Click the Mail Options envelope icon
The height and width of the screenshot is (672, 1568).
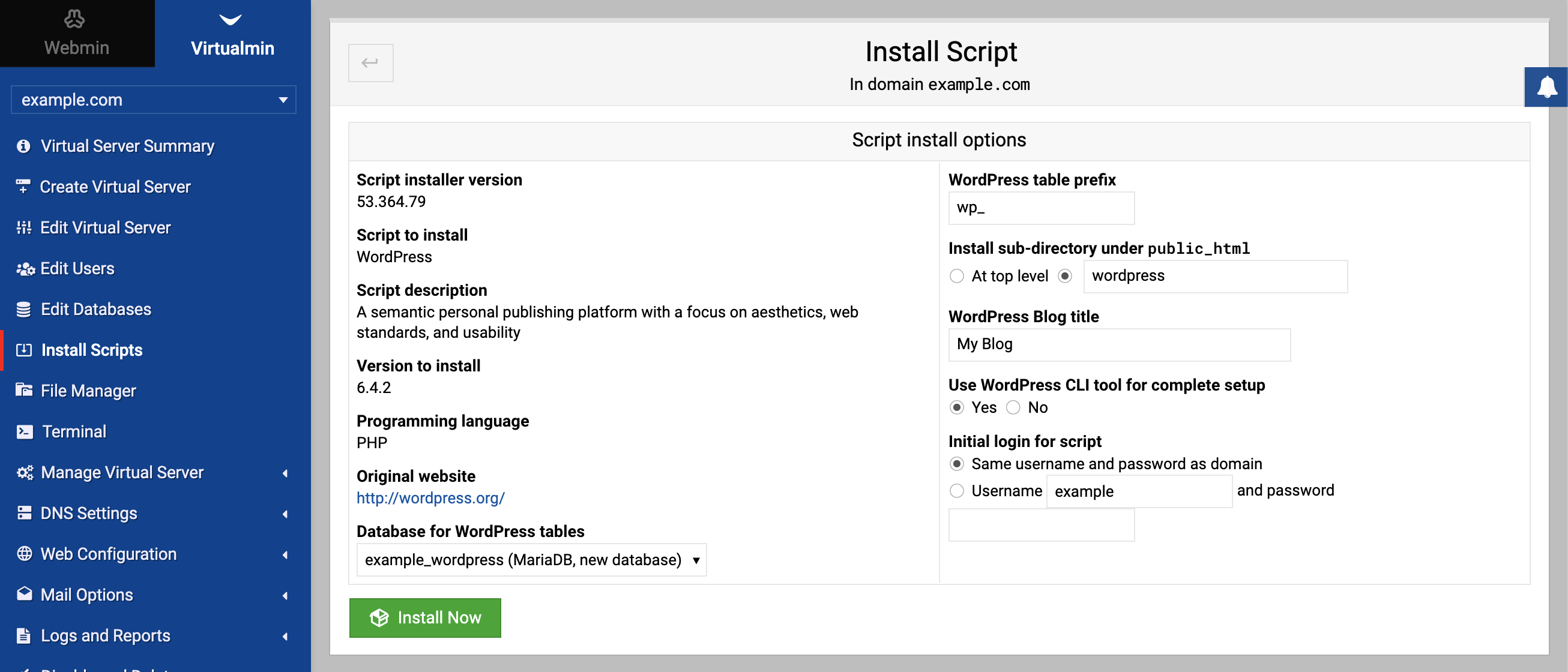coord(25,594)
